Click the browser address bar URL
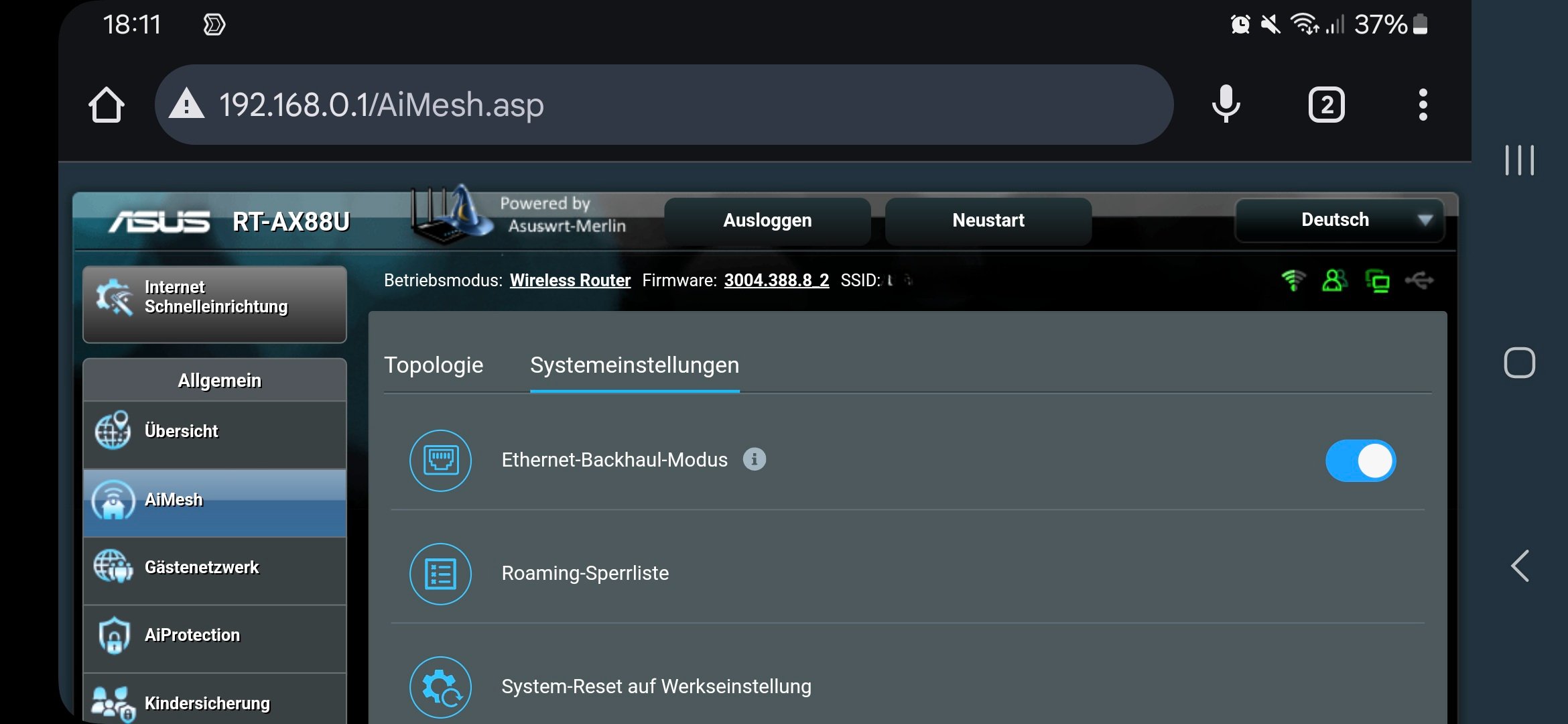The width and height of the screenshot is (1568, 724). 382,105
